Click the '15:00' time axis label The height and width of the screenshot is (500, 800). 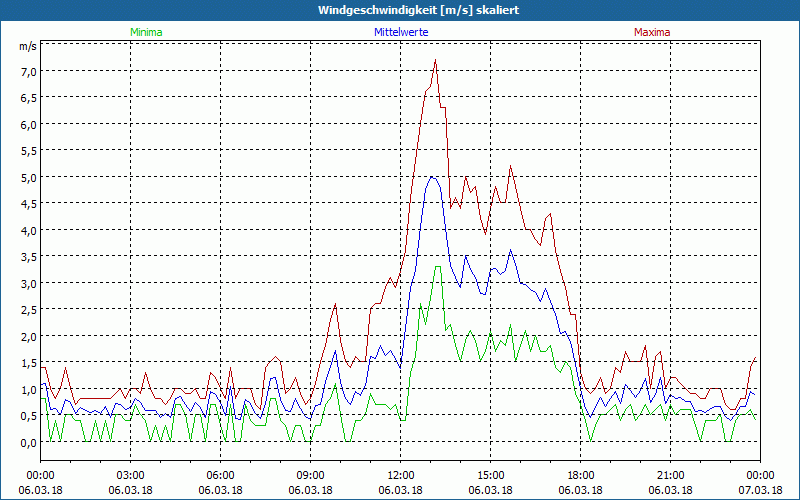[x=490, y=476]
